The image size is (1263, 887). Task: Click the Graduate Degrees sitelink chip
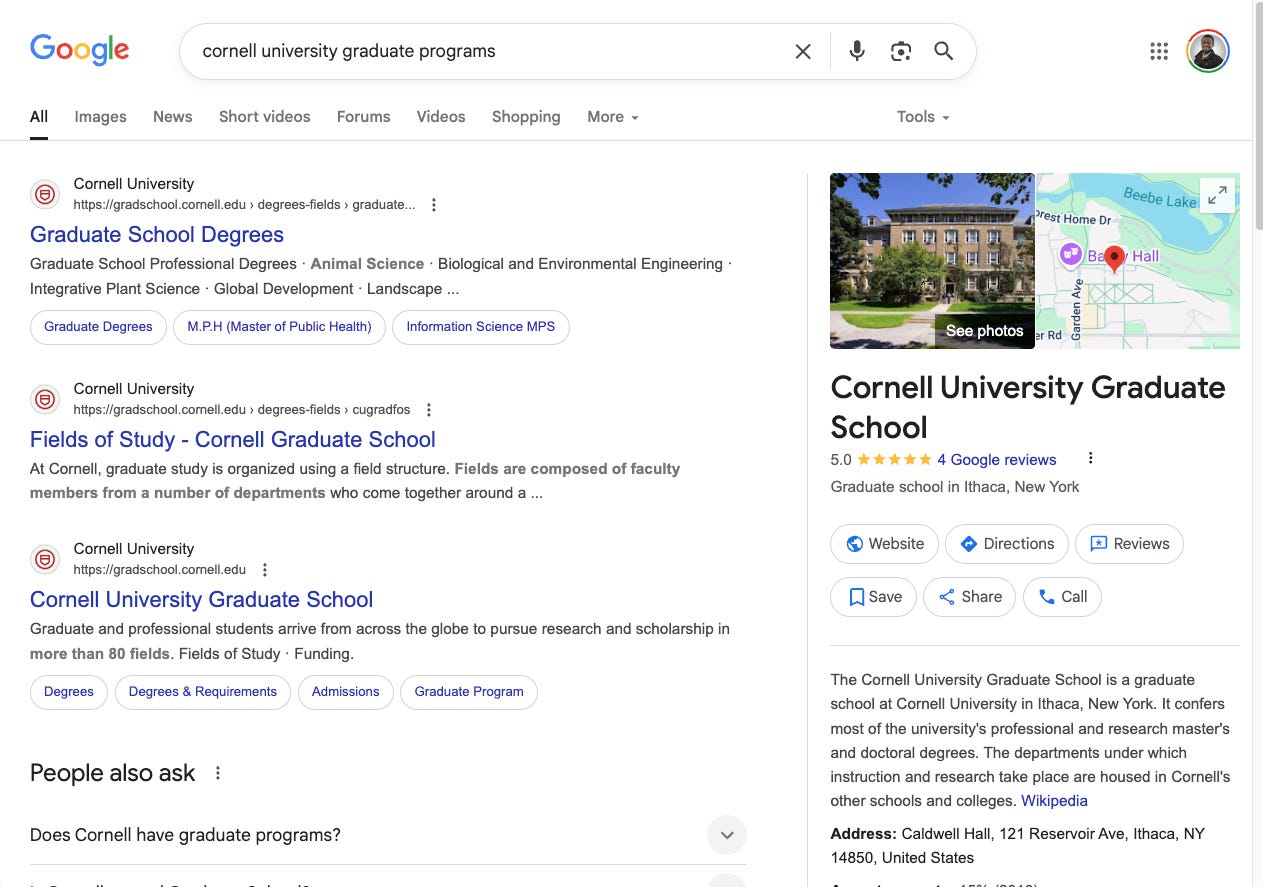click(x=98, y=327)
